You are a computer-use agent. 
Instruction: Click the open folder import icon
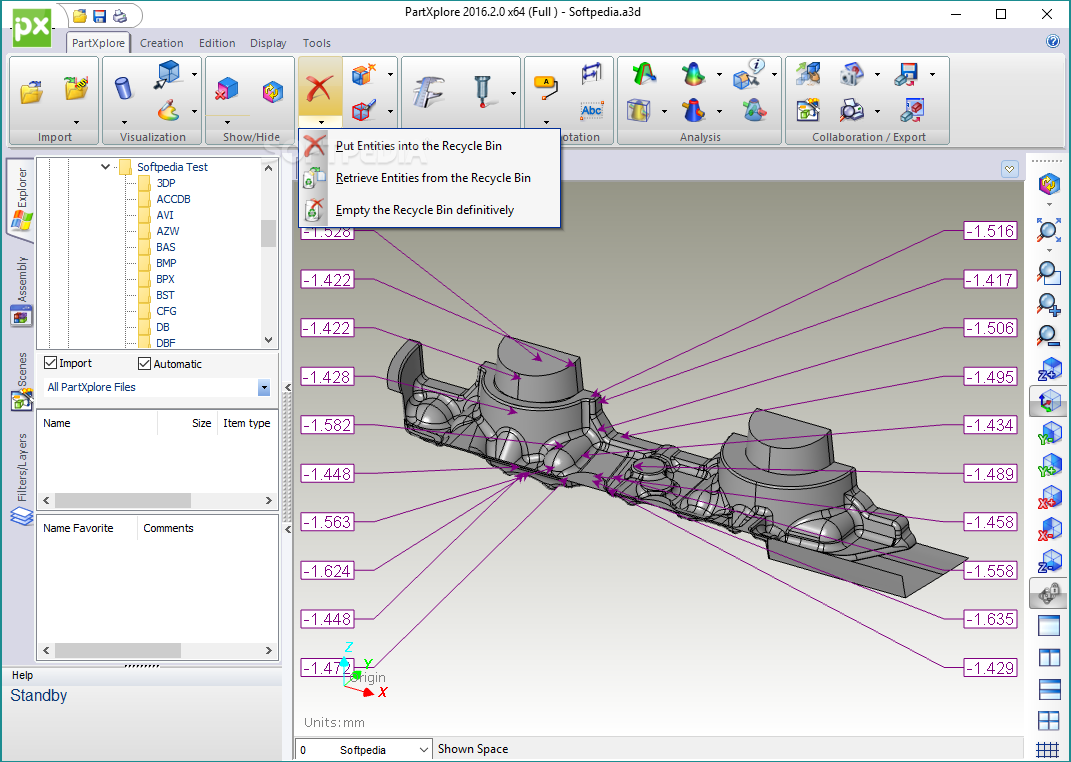point(31,92)
